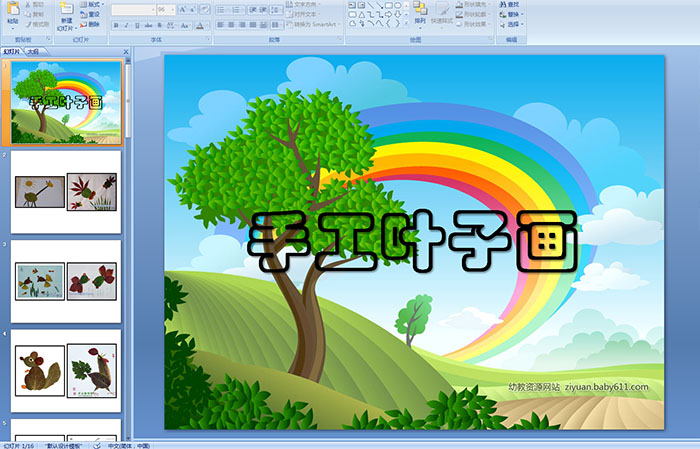This screenshot has width=700, height=449.
Task: Click Convert to SmartArt button
Action: 313,24
